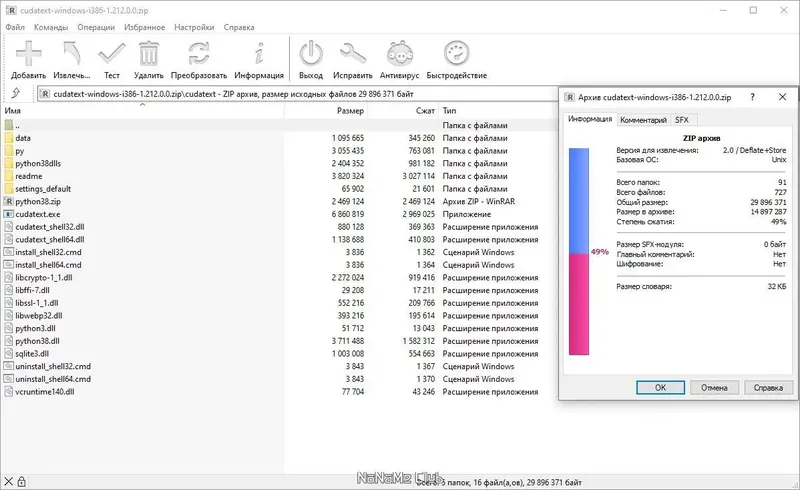
Task: Select python38.dll file
Action: 37,341
